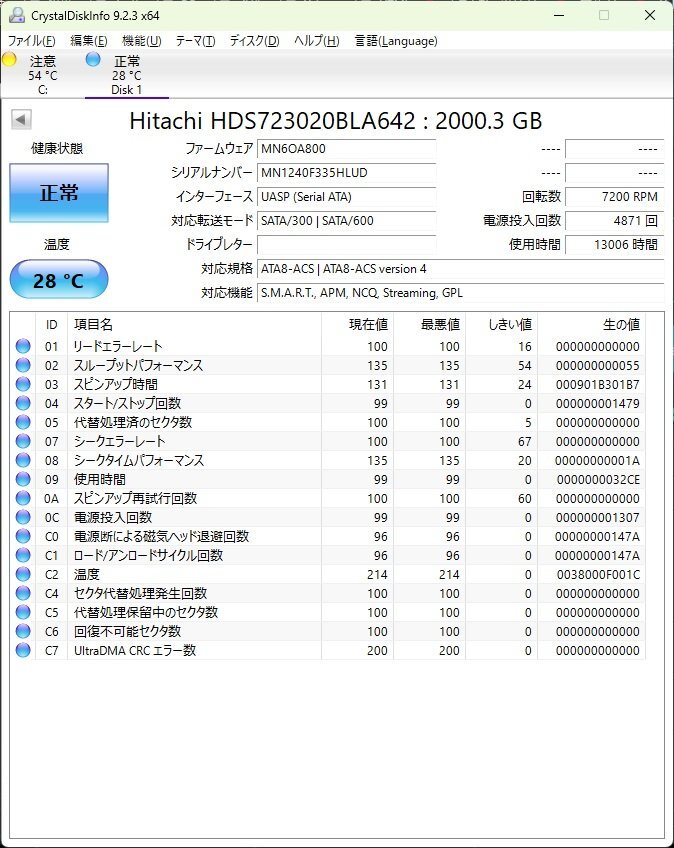
Task: Click raw value 000000001307 of 電源投入回数
Action: click(x=598, y=518)
